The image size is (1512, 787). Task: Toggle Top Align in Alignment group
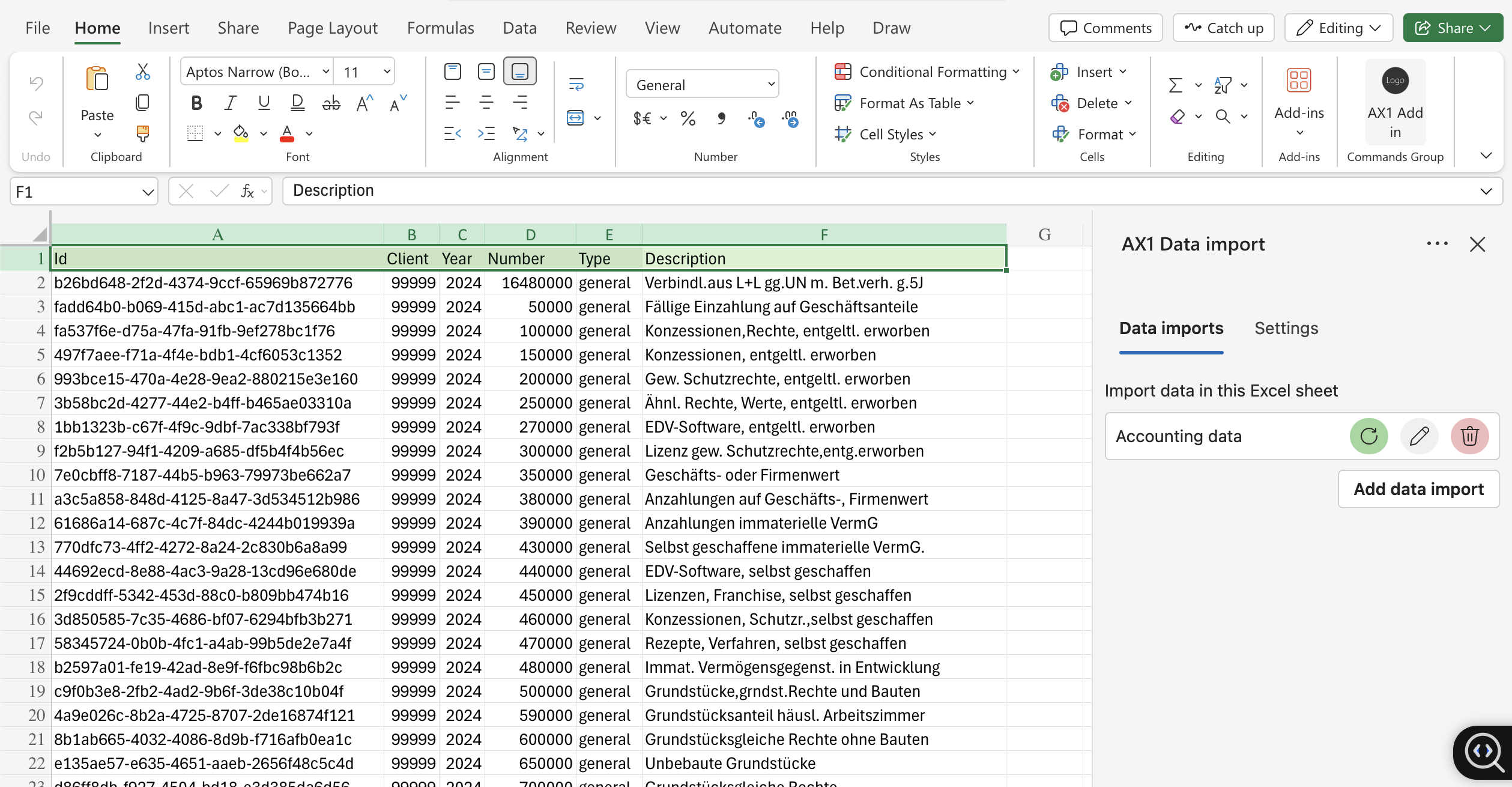click(453, 71)
